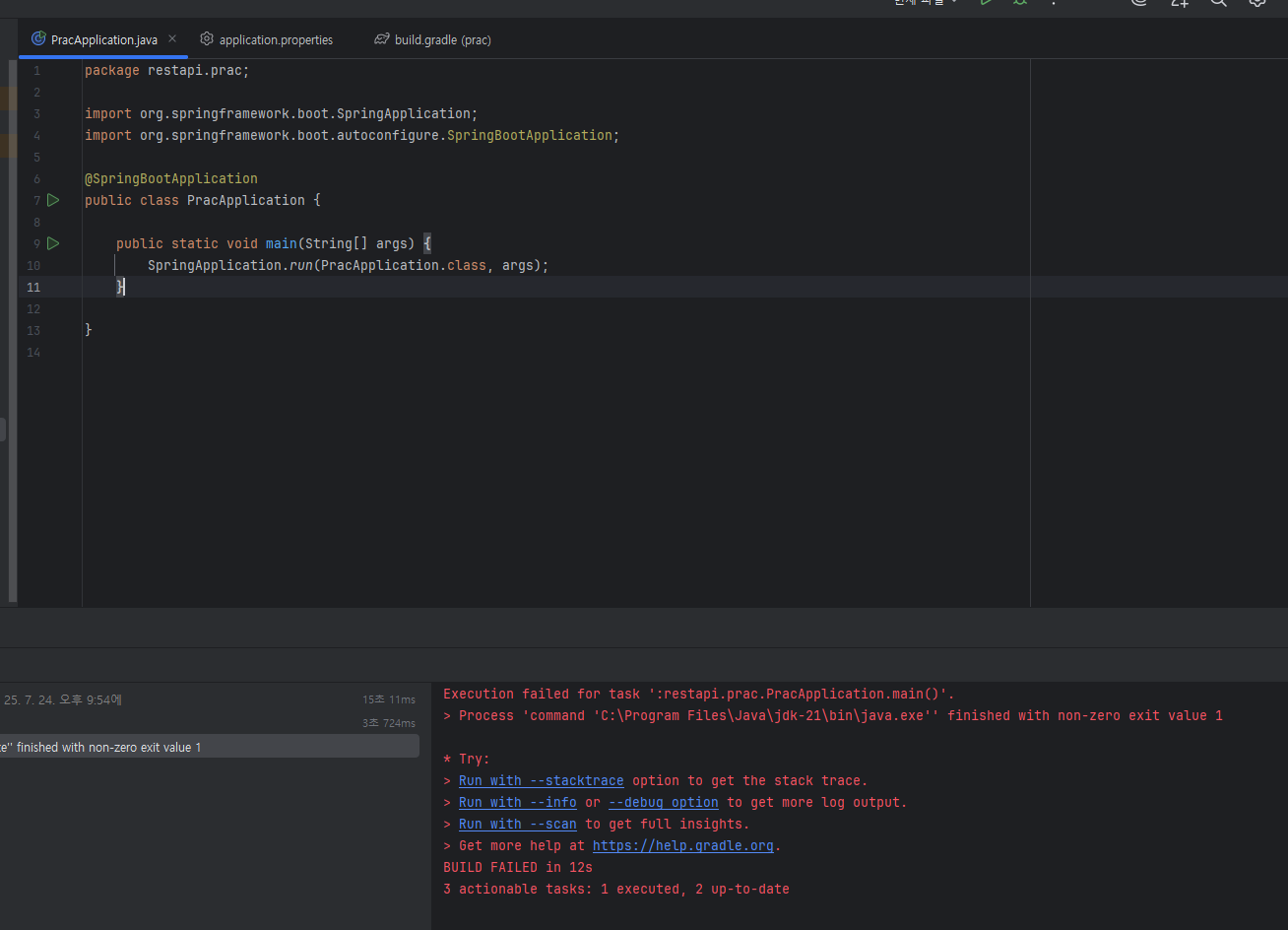Viewport: 1288px width, 930px height.
Task: Switch to the application.properties tab
Action: pyautogui.click(x=267, y=39)
